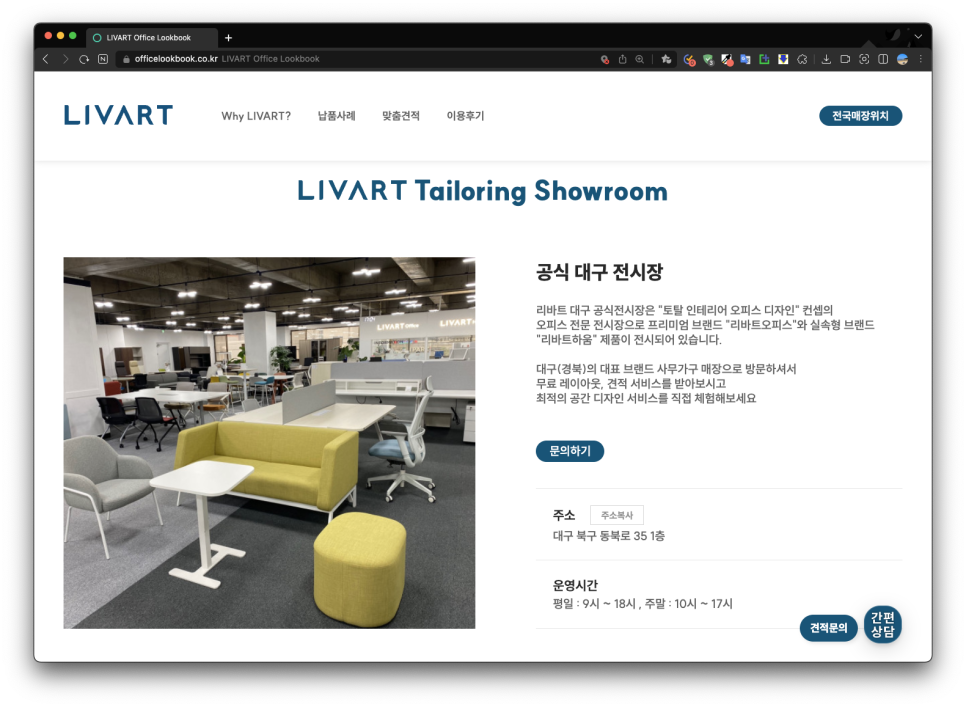Click the LIVART Tailoring Showroom title
Screen dimensions: 966x707
[482, 191]
